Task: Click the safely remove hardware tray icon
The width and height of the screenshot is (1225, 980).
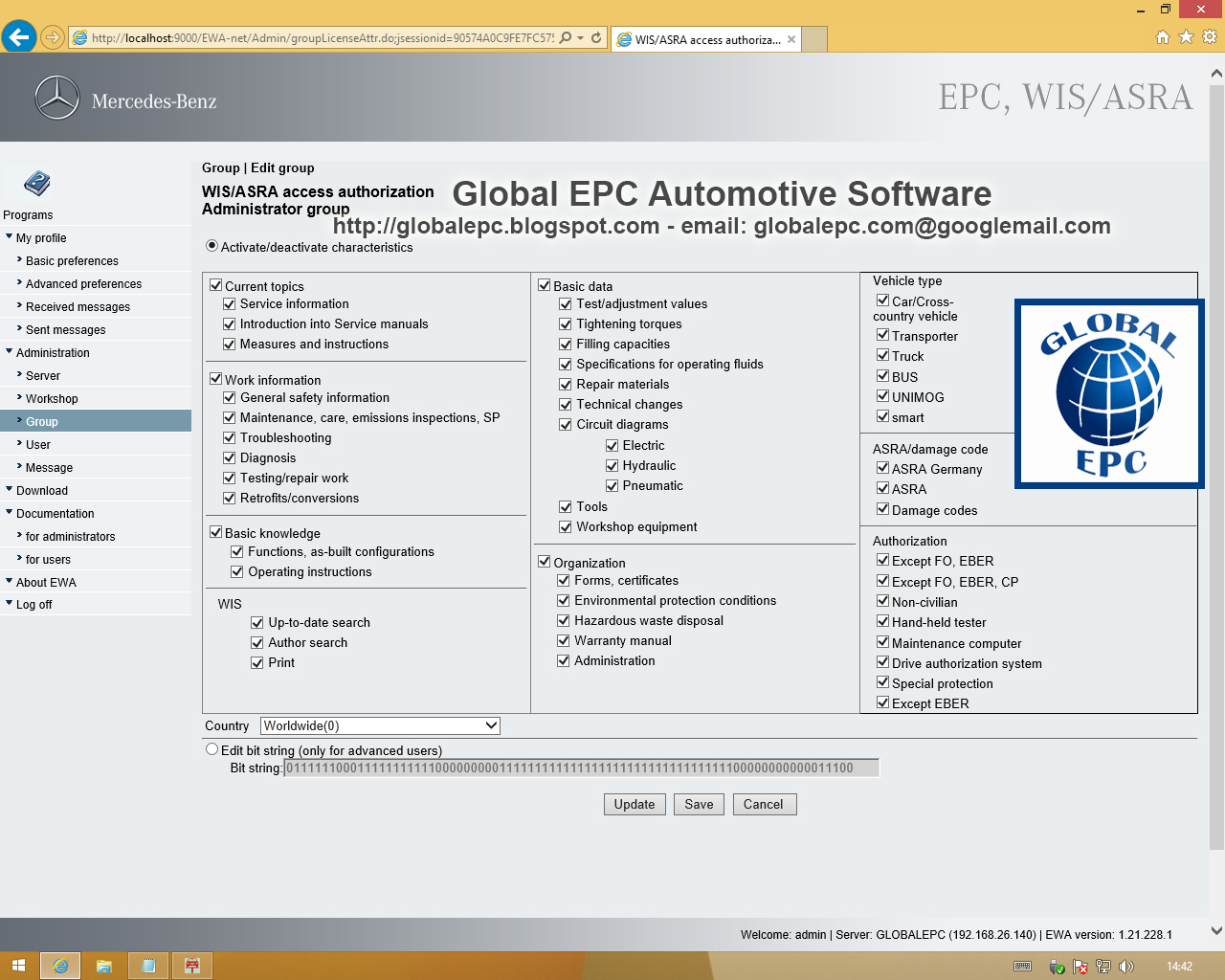Action: [1058, 967]
